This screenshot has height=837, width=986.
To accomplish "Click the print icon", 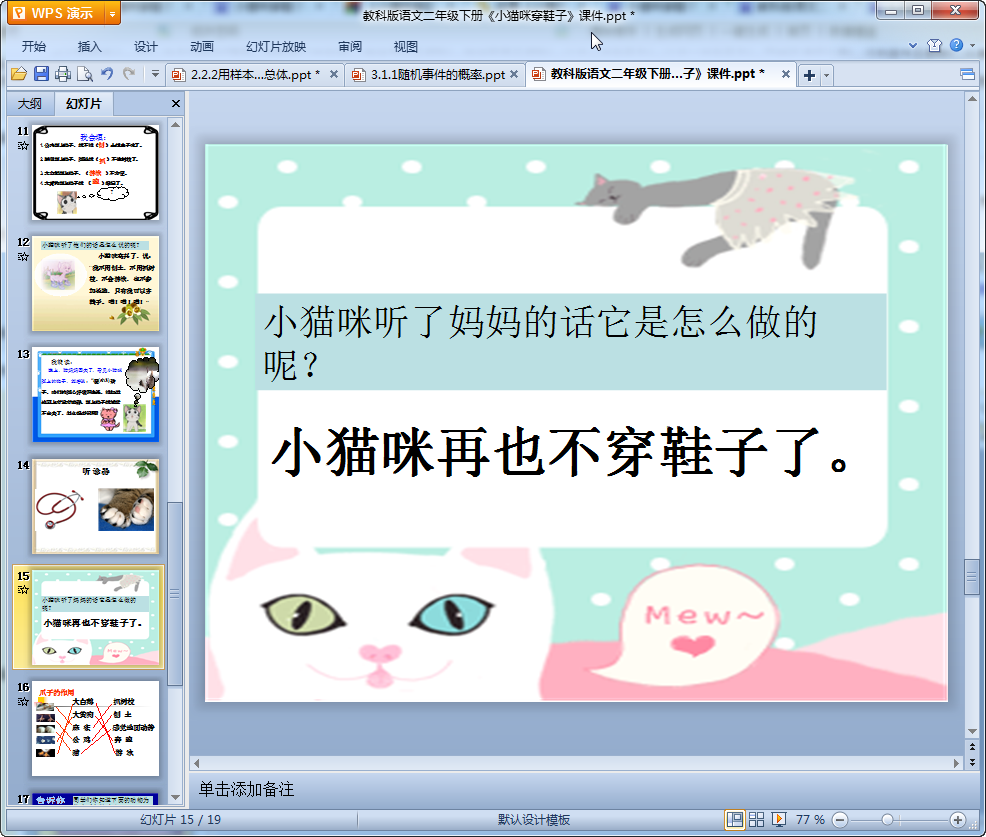I will [x=63, y=74].
